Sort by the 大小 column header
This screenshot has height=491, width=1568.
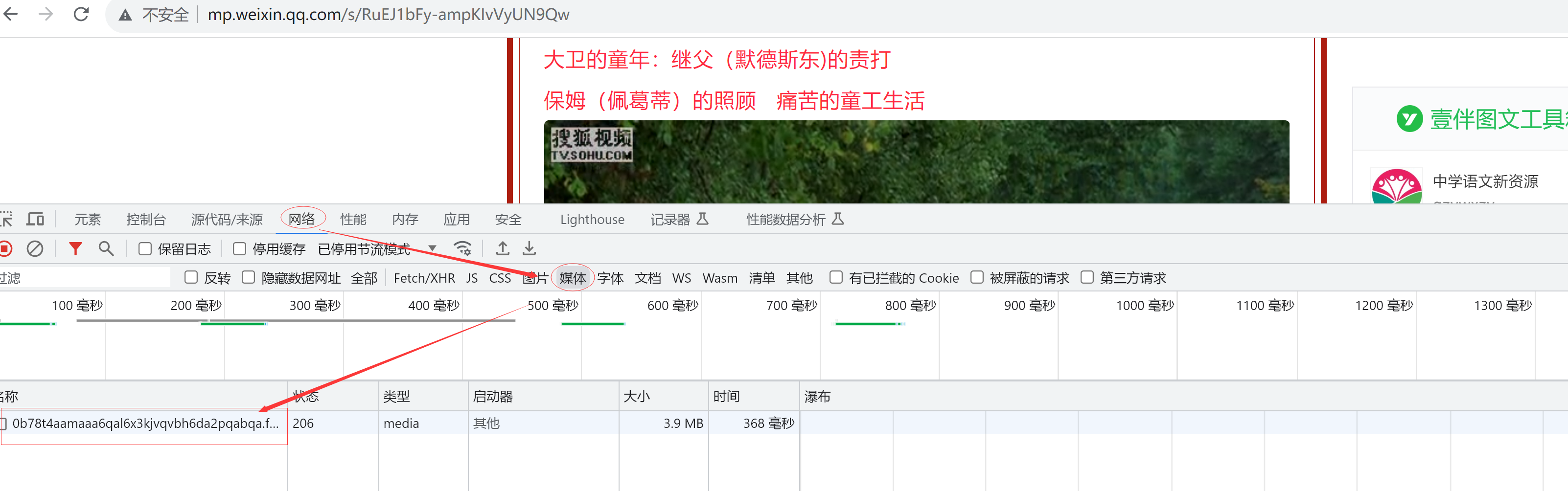click(x=664, y=397)
